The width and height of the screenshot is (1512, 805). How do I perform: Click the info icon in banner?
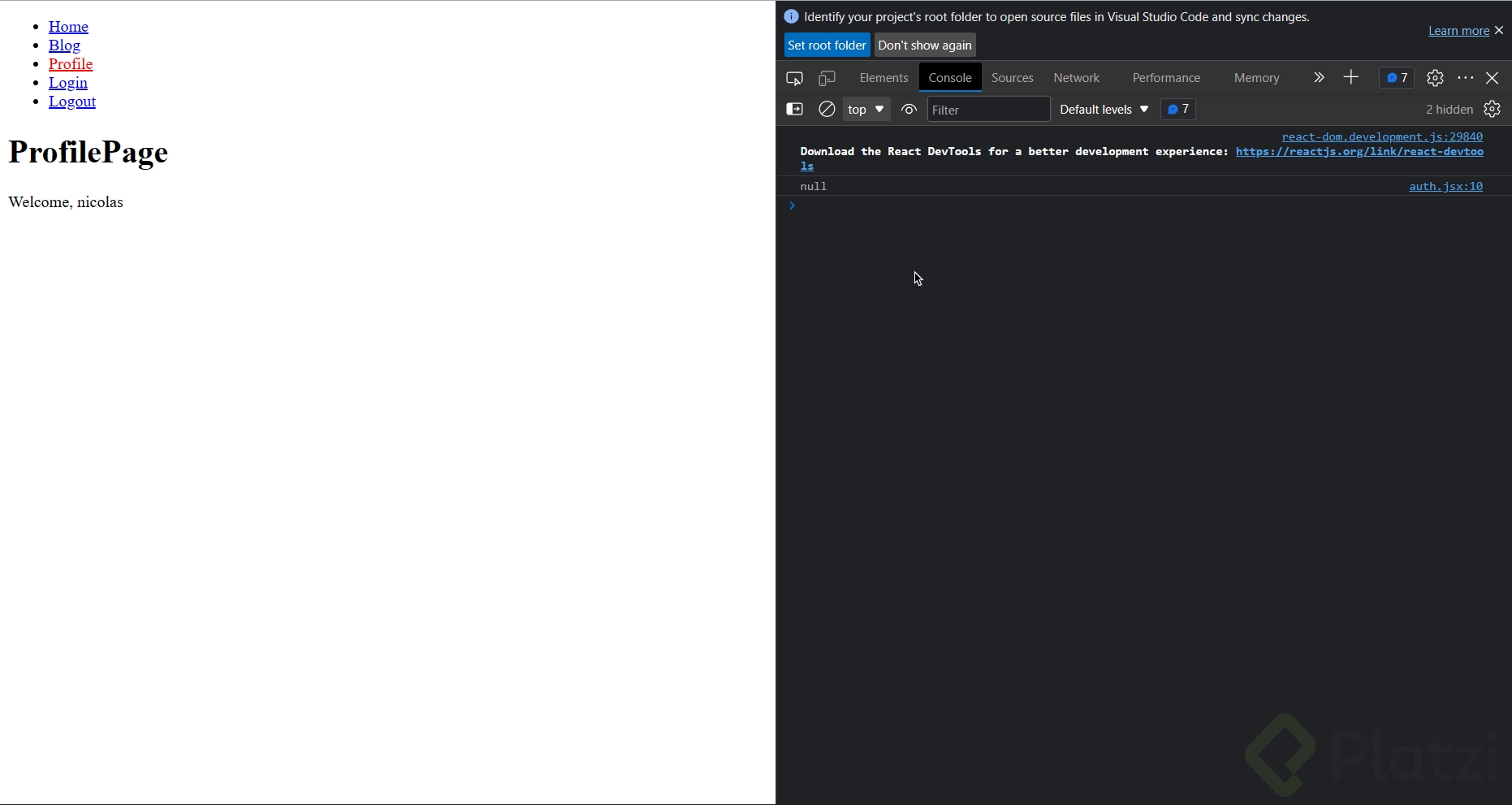791,16
